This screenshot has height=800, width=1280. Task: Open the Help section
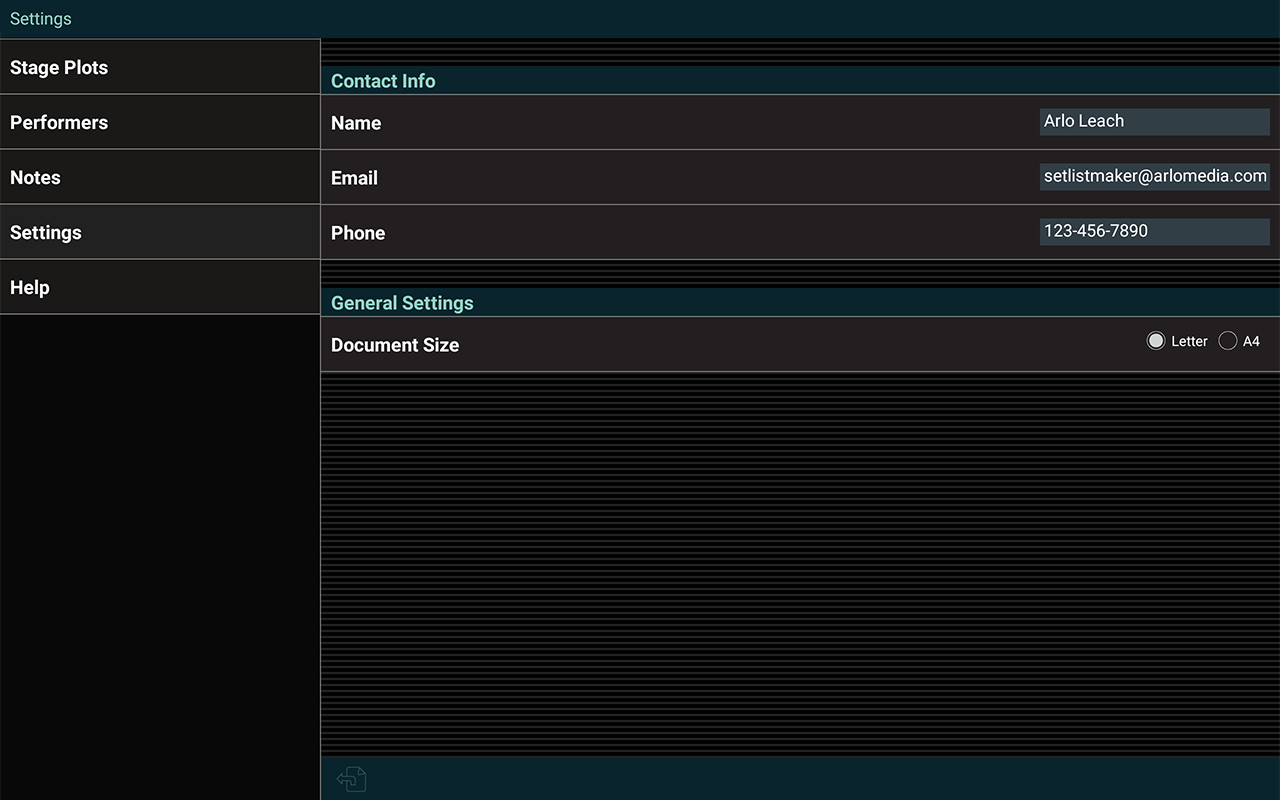coord(29,287)
